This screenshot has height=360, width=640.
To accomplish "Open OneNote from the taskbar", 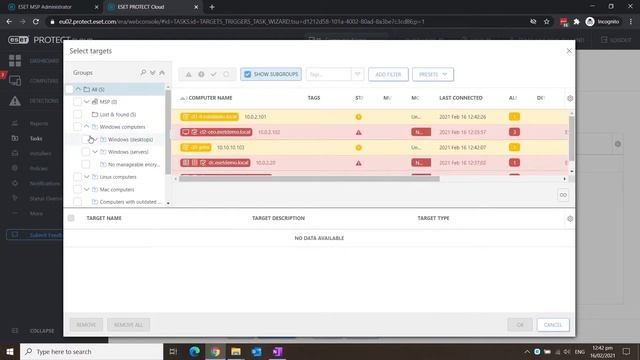I will [278, 351].
